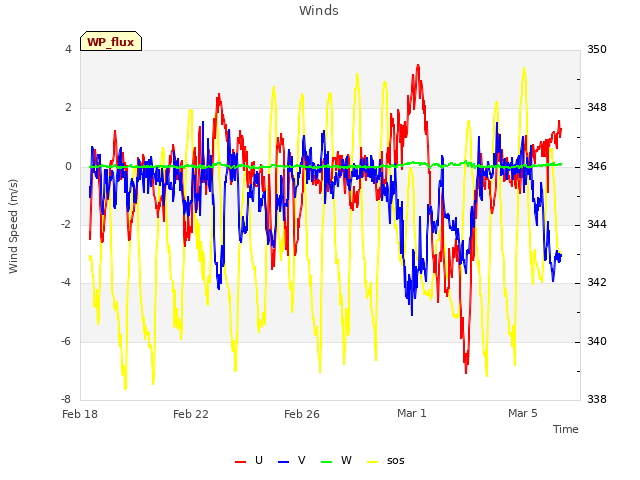Click the Time axis title
The image size is (640, 480).
coord(566,429)
